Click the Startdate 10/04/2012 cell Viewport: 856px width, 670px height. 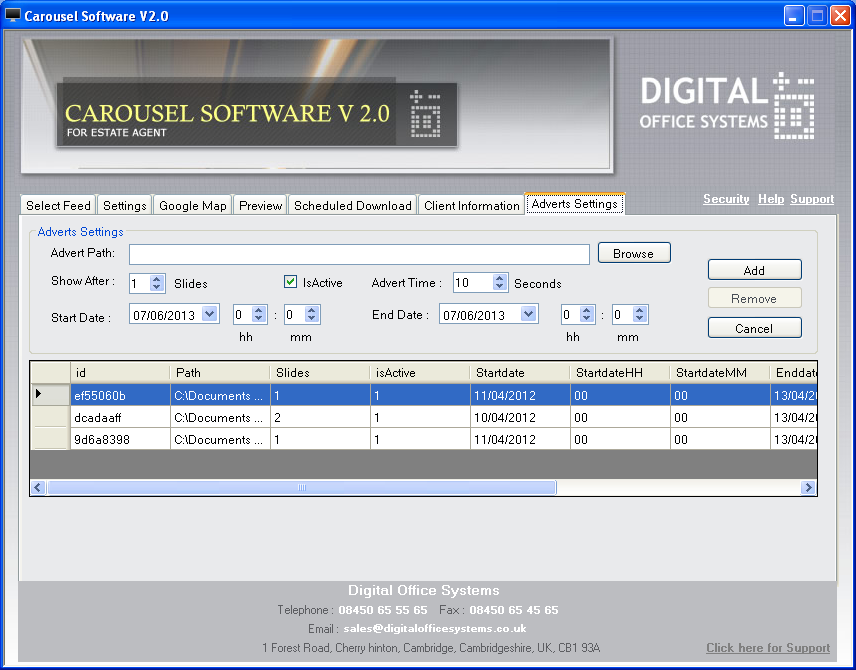[x=520, y=417]
